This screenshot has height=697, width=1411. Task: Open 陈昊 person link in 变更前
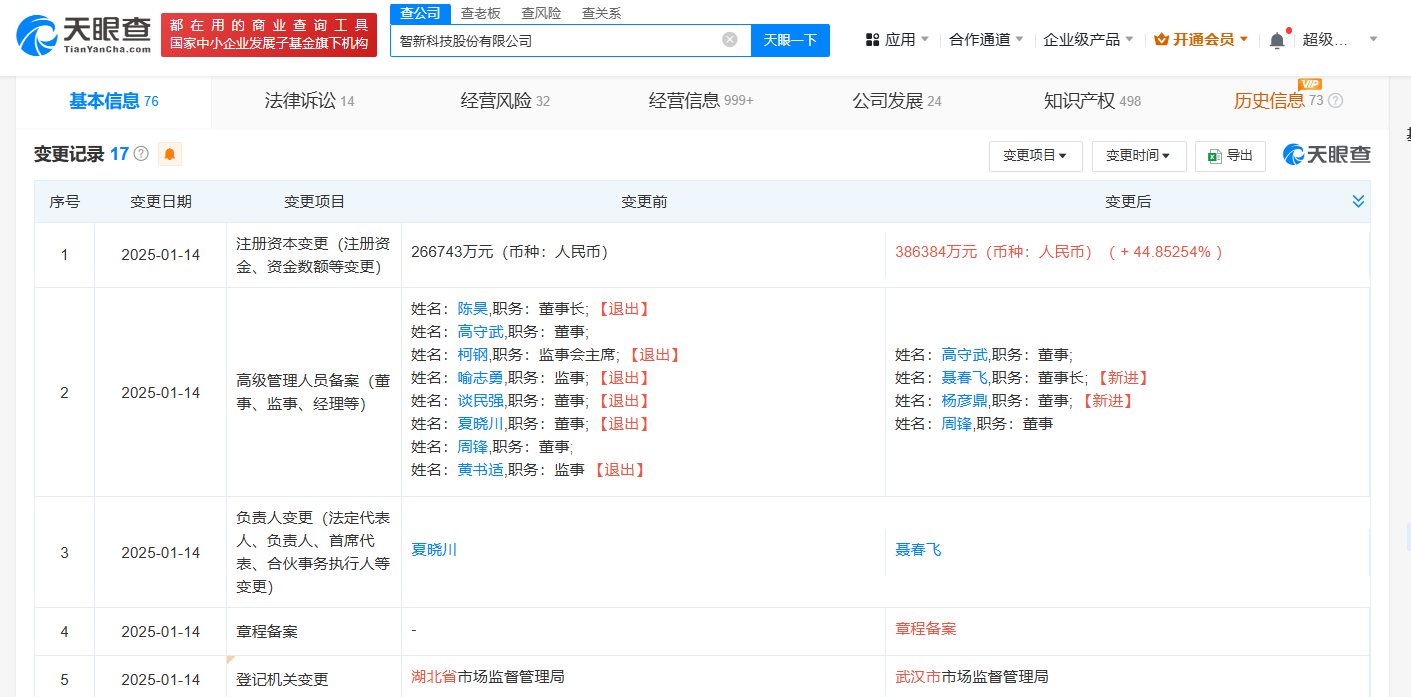pyautogui.click(x=473, y=309)
